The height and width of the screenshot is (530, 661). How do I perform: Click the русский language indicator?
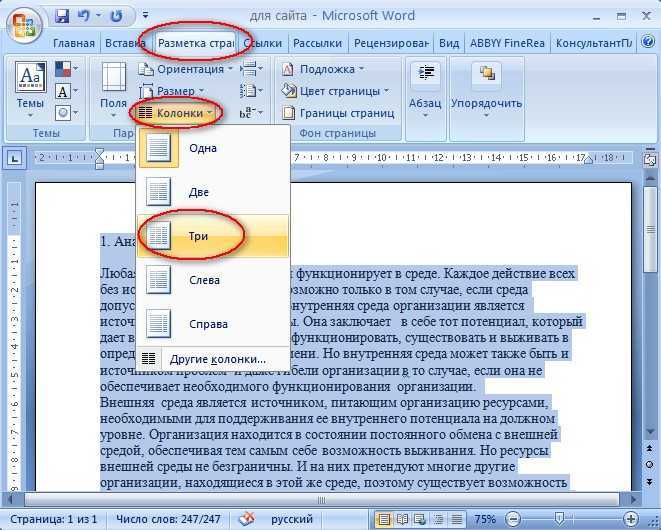coord(292,519)
